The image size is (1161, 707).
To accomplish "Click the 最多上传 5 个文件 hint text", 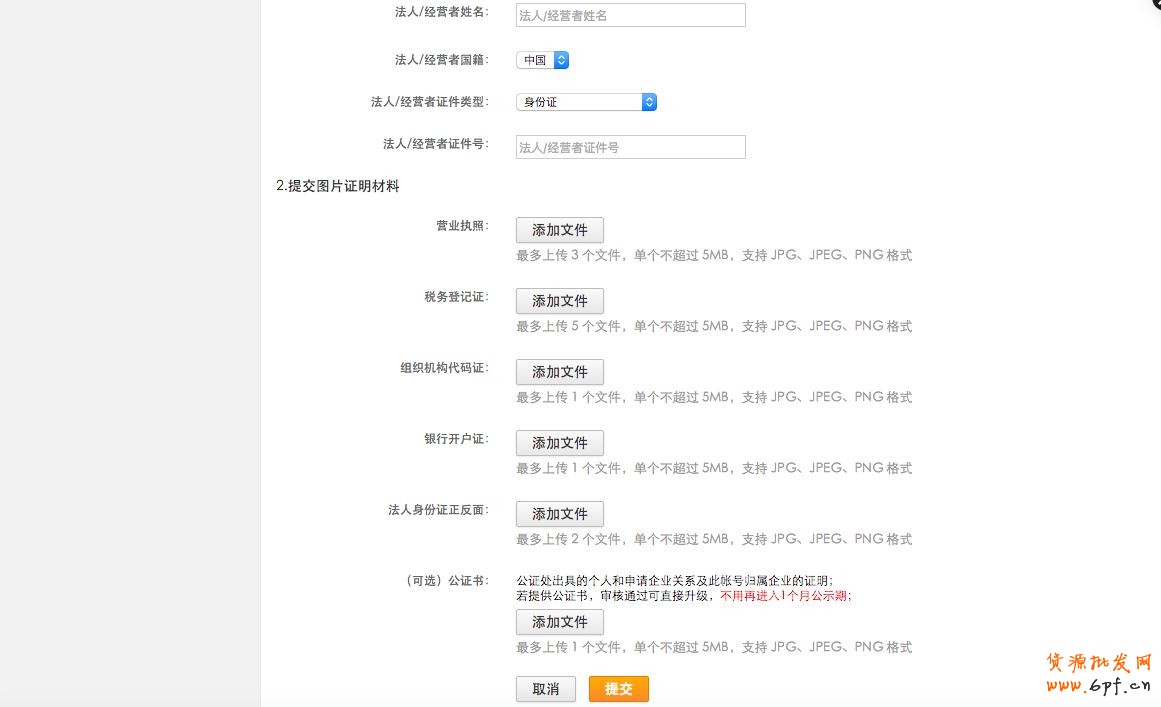I will click(713, 326).
